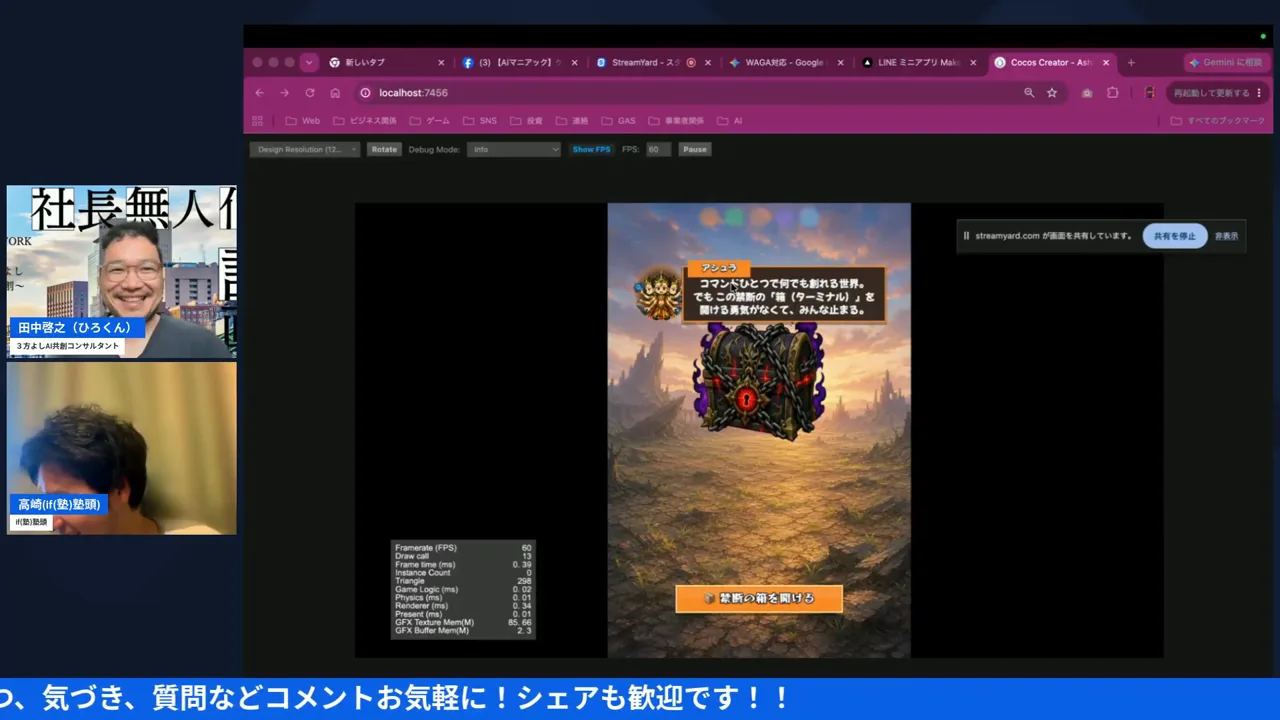Open the 投資 bookmarks folder

527,121
